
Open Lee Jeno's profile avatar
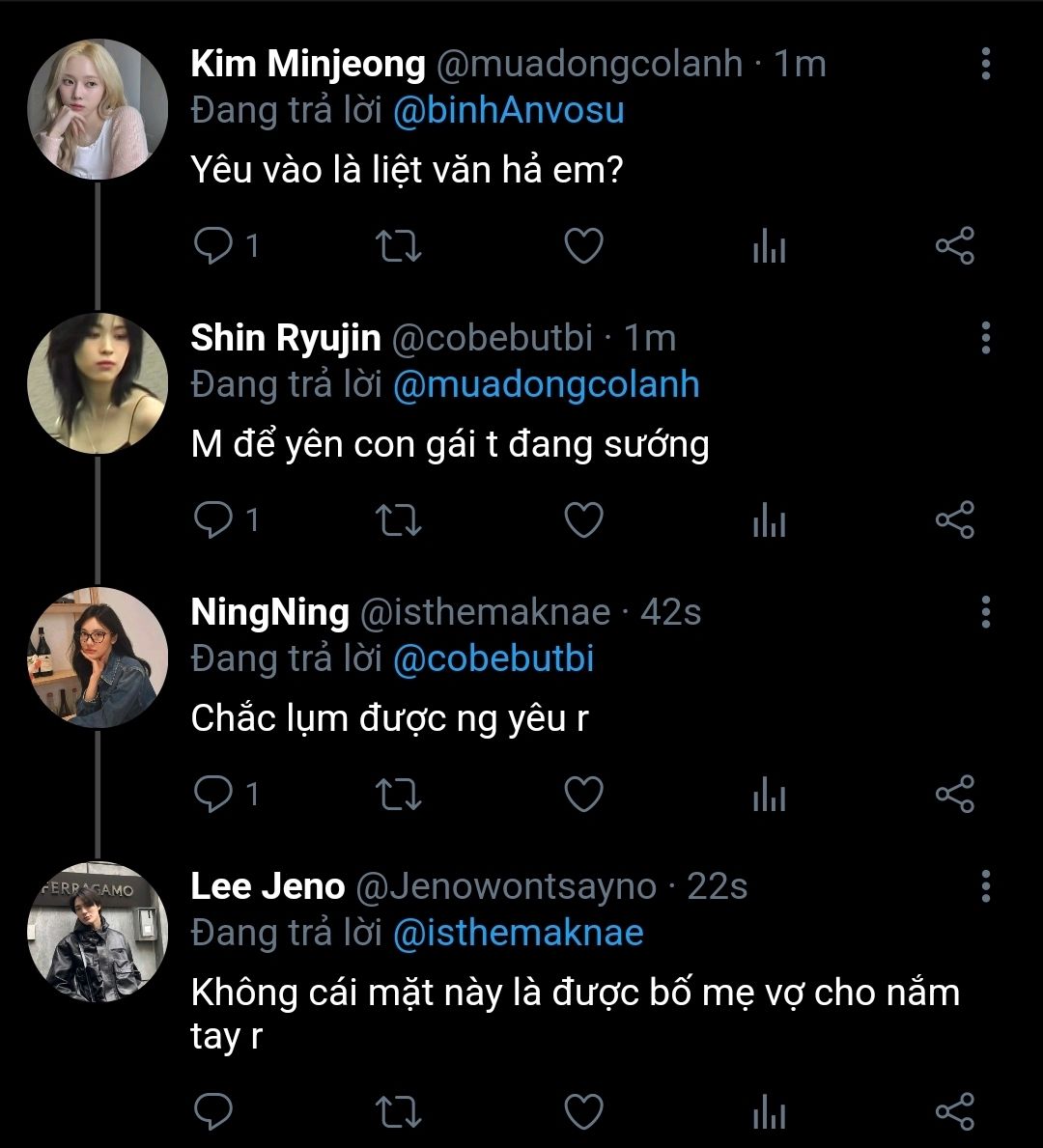pos(98,932)
